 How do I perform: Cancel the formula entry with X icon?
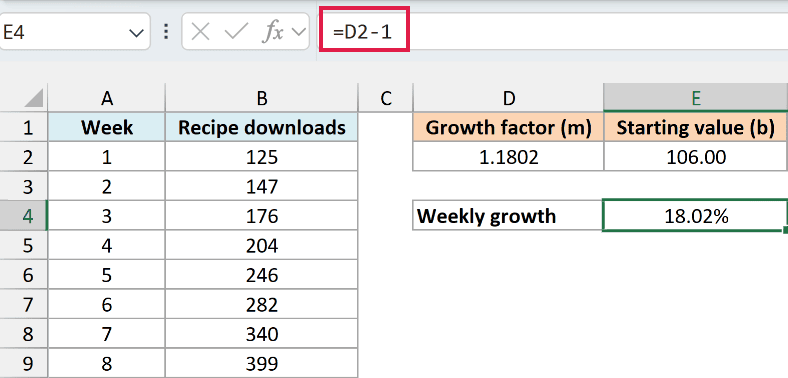point(201,33)
